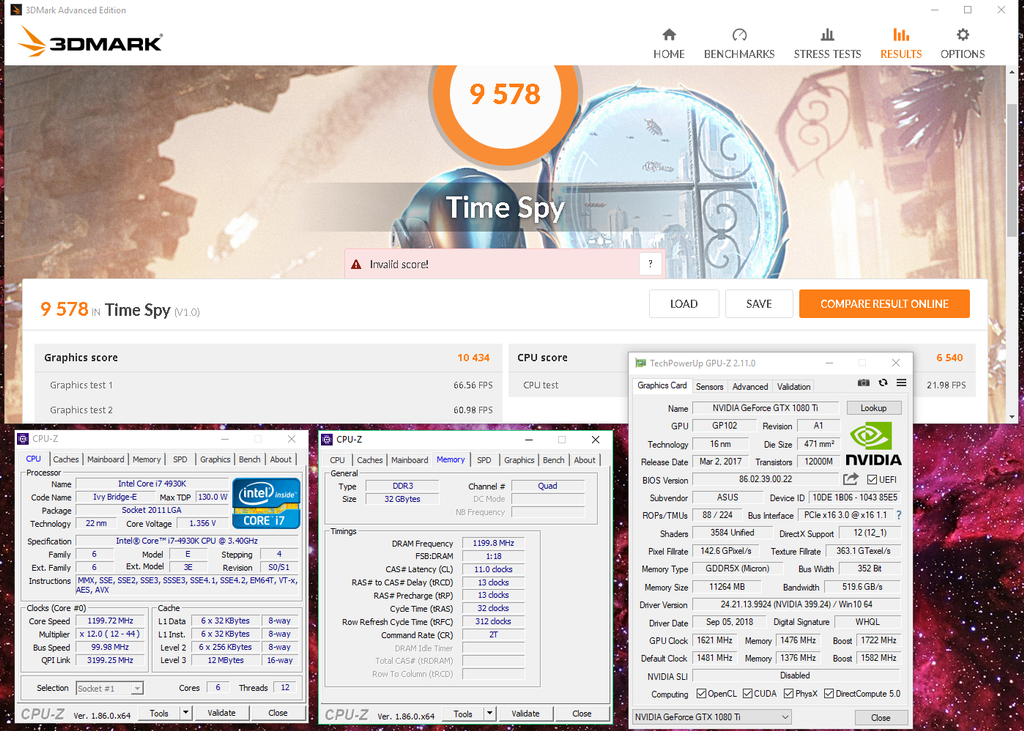Click the Bus Interface question mark
1024x731 pixels.
point(899,515)
